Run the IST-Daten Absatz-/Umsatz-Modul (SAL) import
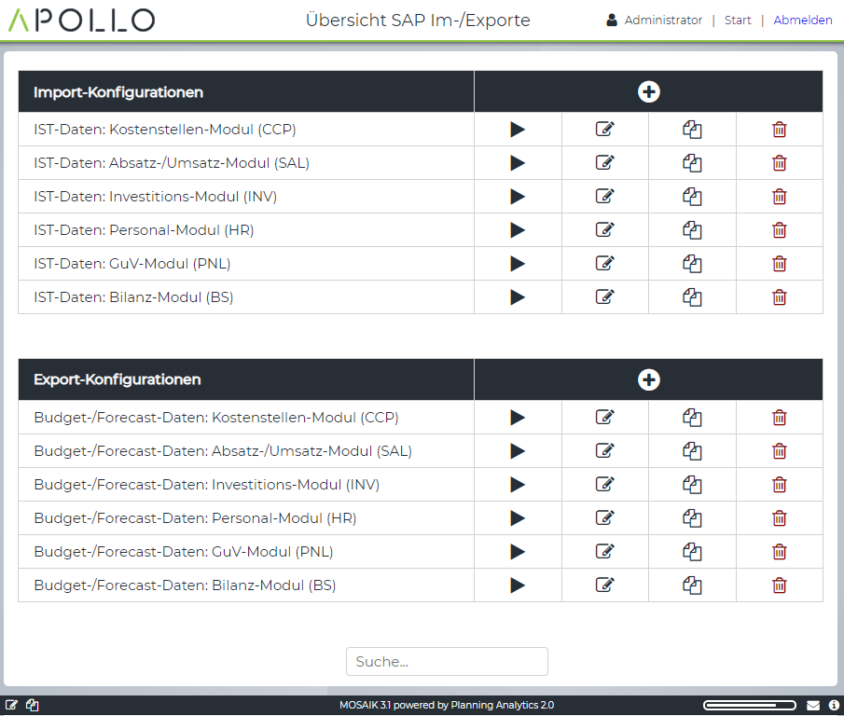844x716 pixels. [x=517, y=163]
